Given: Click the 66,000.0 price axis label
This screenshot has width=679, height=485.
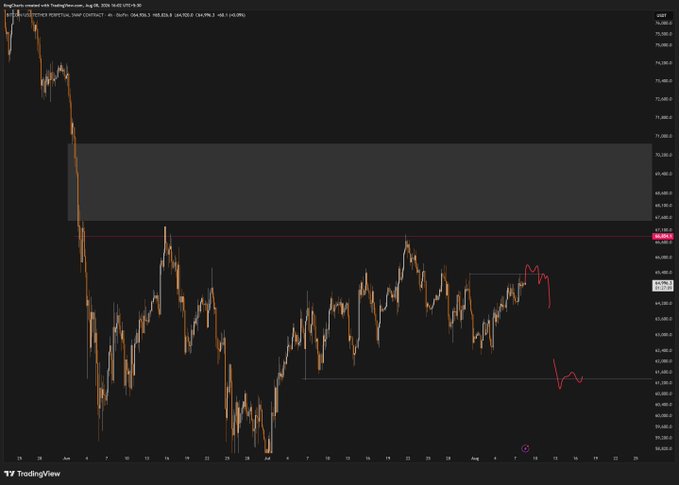Looking at the screenshot, I should pos(663,257).
